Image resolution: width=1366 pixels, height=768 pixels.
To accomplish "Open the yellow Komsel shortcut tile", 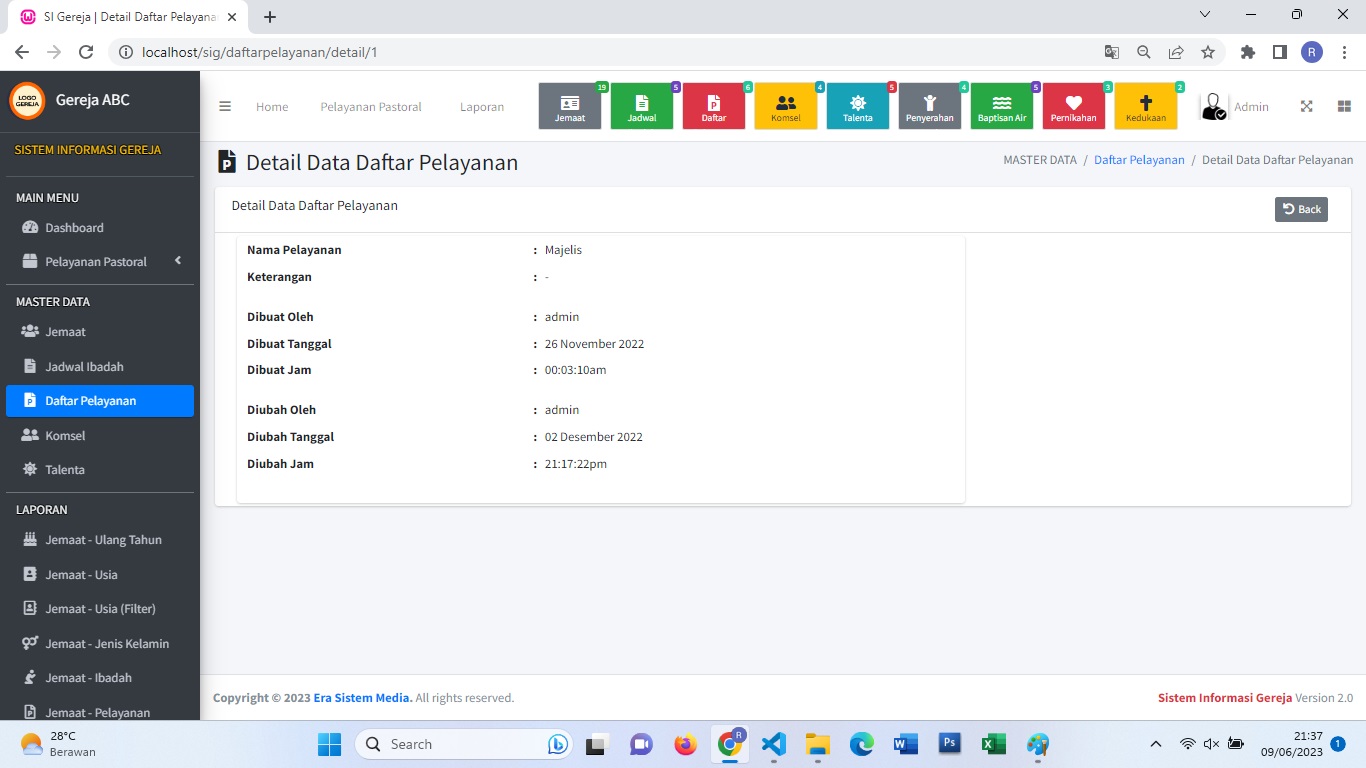I will coord(786,107).
